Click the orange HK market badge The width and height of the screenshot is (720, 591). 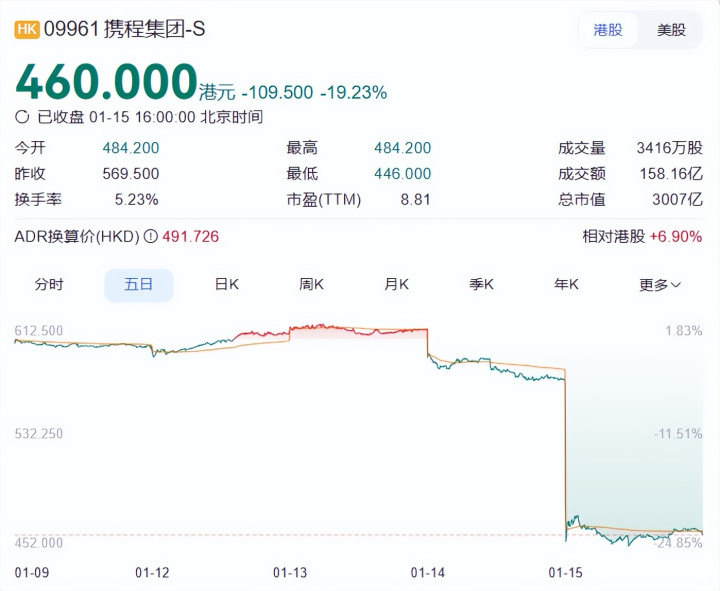27,30
